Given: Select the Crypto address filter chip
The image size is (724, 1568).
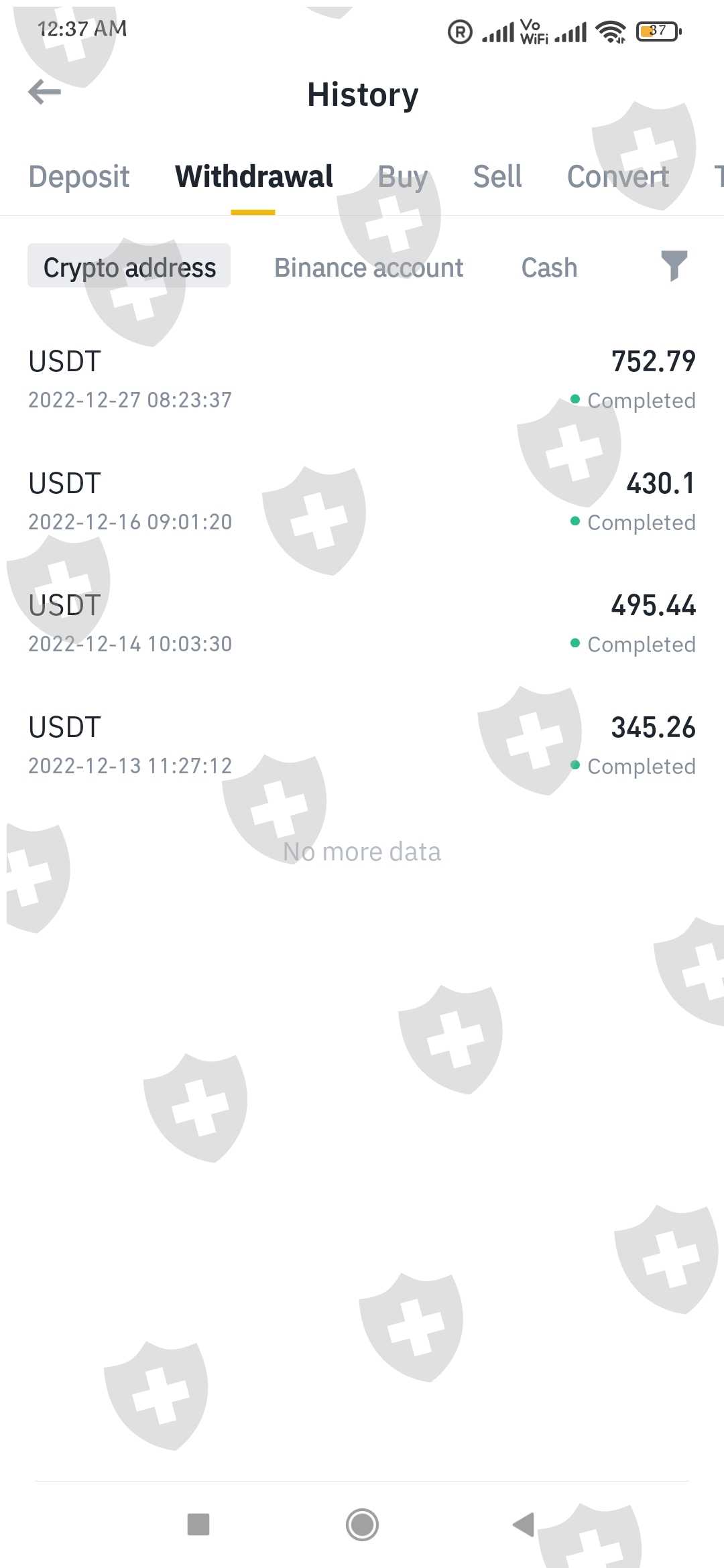Looking at the screenshot, I should click(x=129, y=267).
